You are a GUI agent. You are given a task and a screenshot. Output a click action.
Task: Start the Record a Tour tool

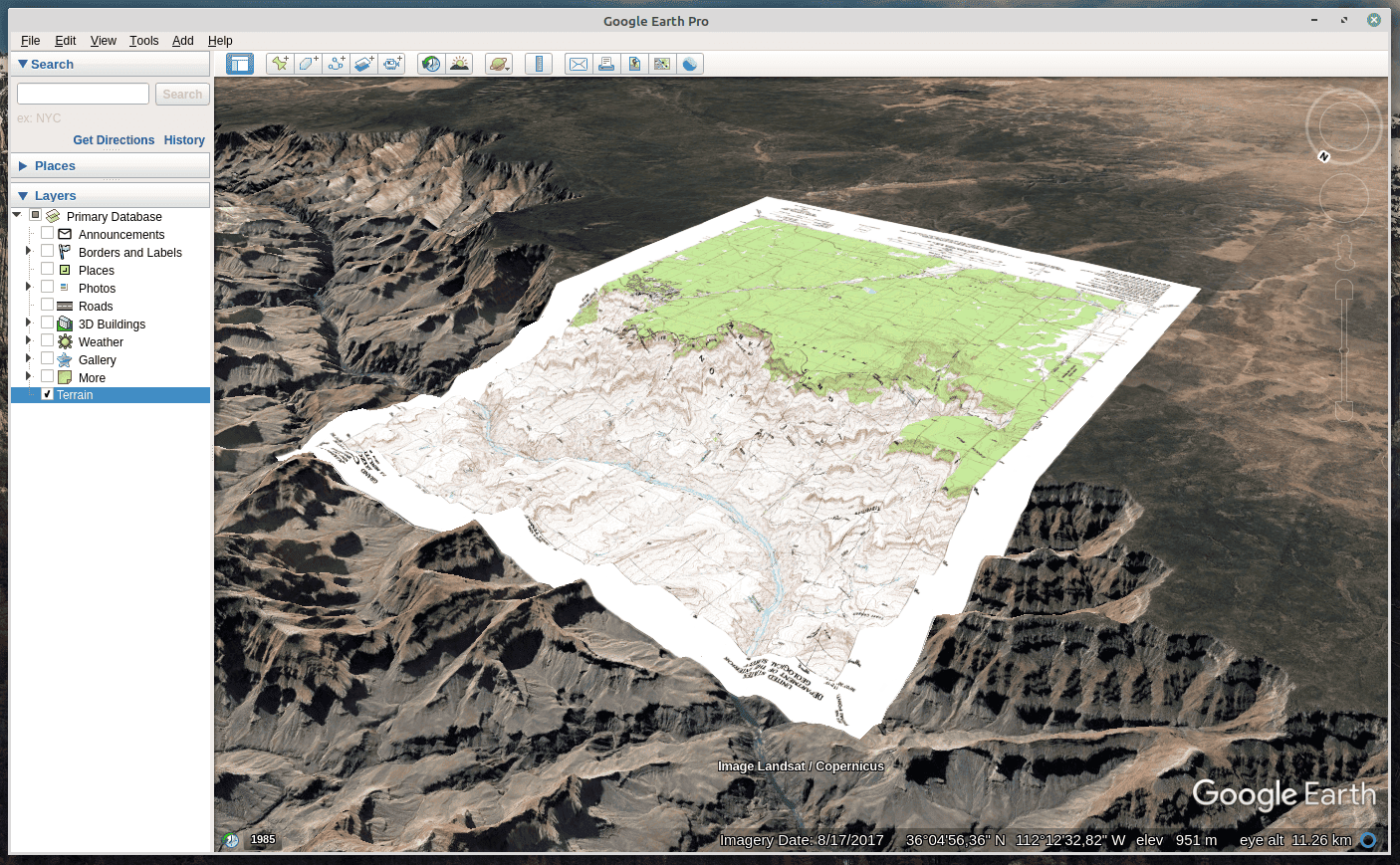point(392,63)
